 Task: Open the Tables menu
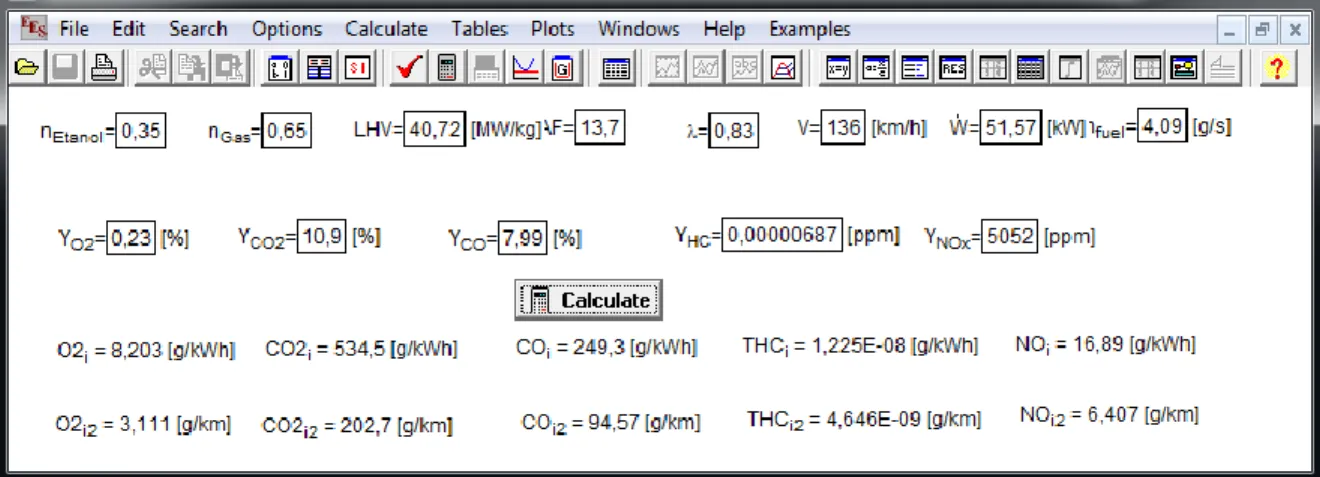(479, 29)
